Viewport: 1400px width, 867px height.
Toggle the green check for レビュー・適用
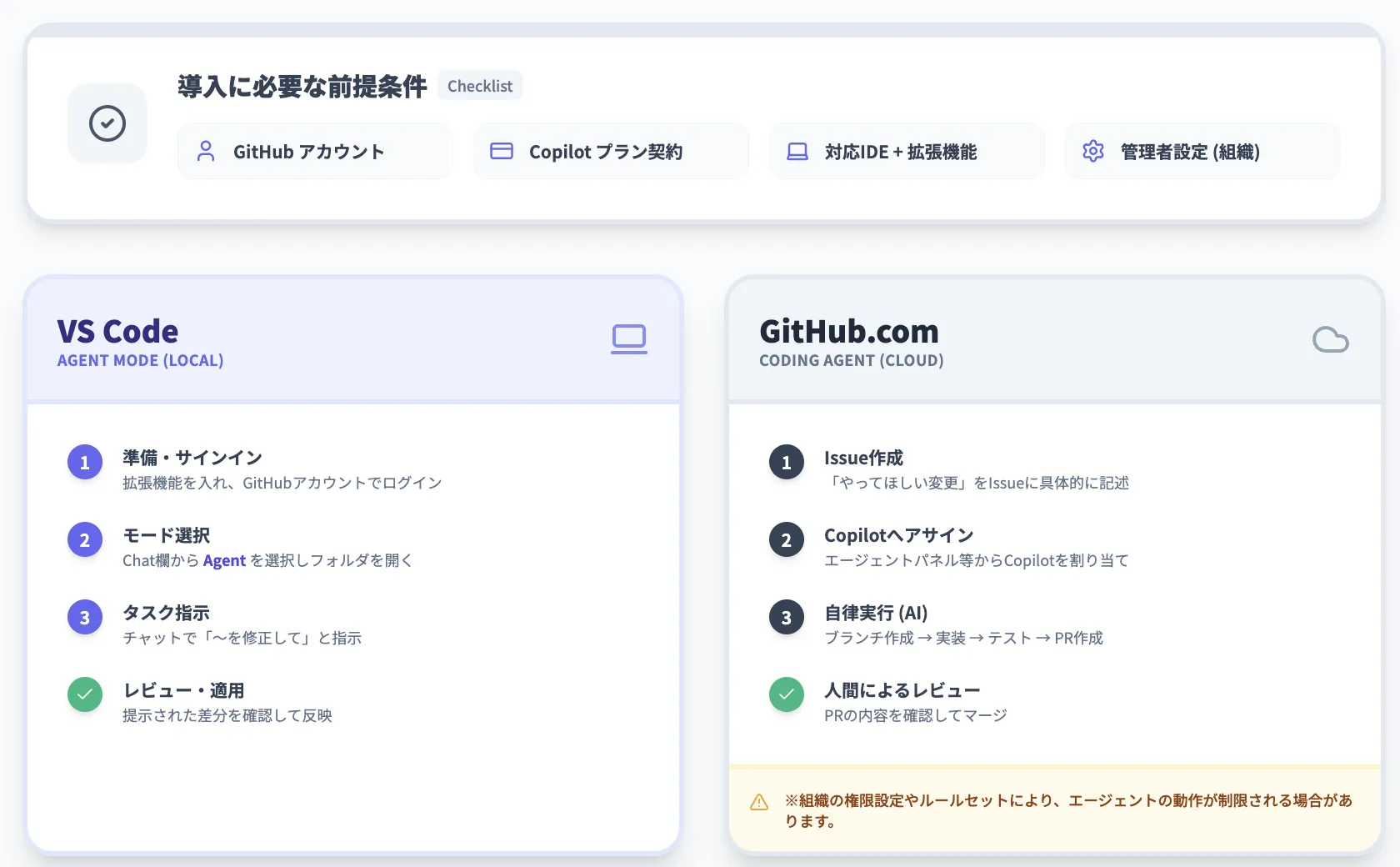pyautogui.click(x=84, y=694)
